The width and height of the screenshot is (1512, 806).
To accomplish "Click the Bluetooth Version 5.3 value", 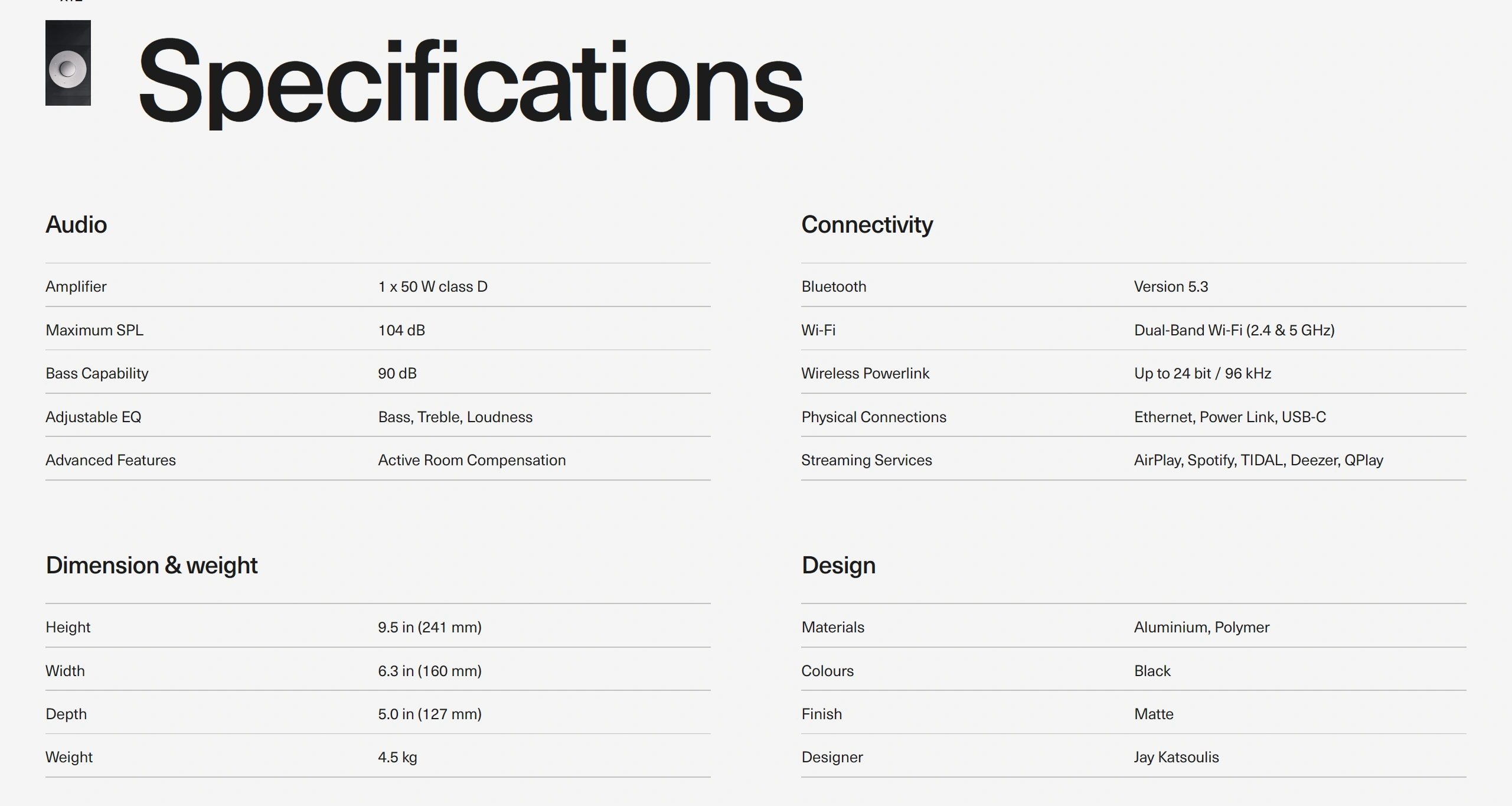I will click(x=1170, y=286).
